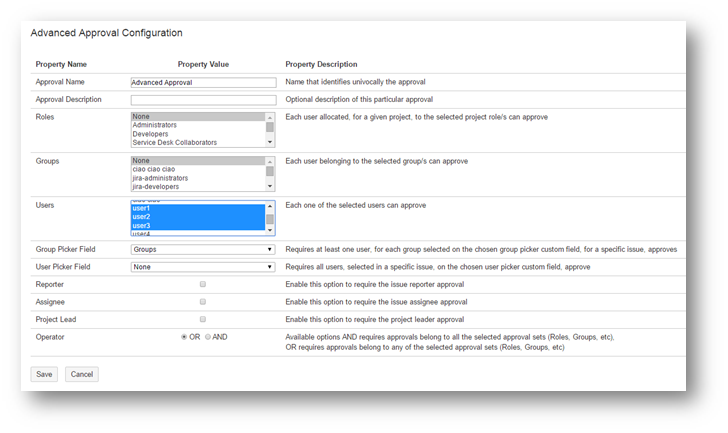
Task: Click the Groups list scroll-down arrow
Action: [x=270, y=187]
